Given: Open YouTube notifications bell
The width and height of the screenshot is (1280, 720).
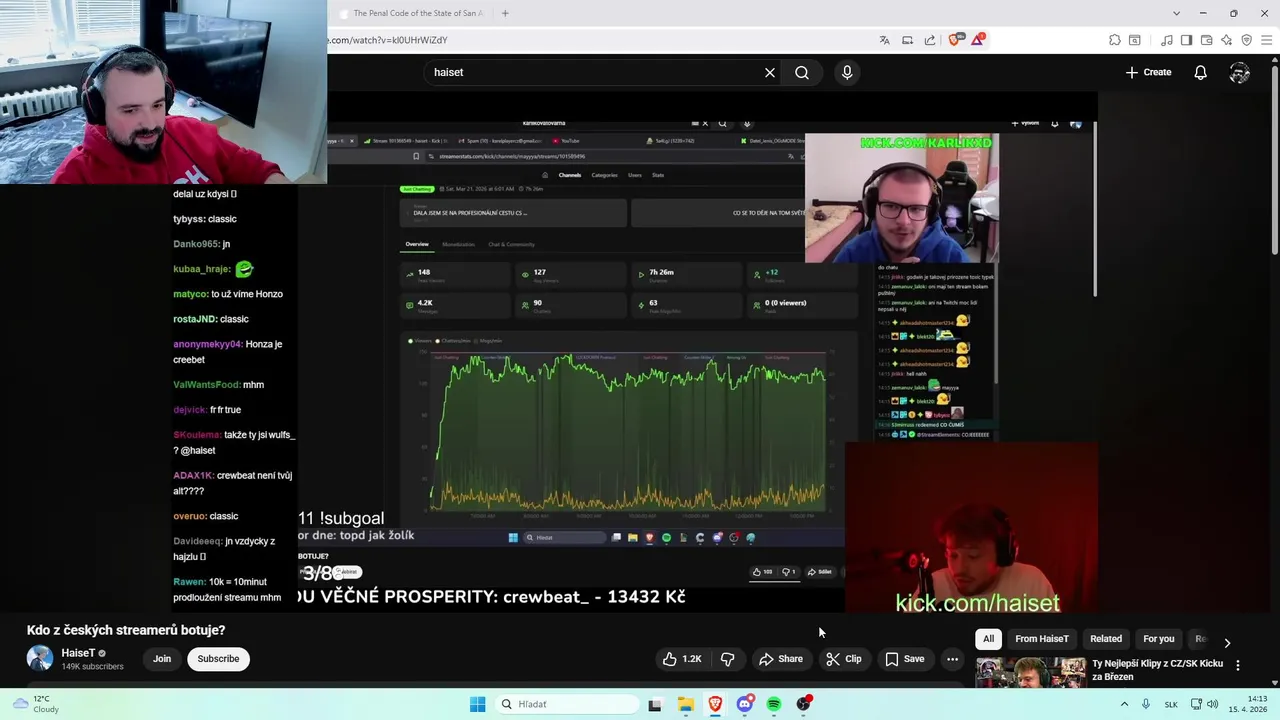Looking at the screenshot, I should pyautogui.click(x=1200, y=72).
